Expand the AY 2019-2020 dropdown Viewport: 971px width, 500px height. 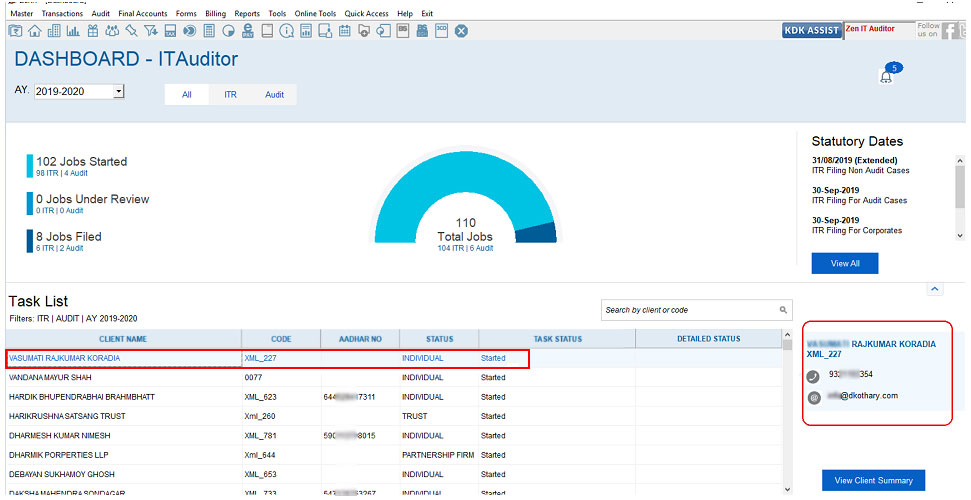118,91
